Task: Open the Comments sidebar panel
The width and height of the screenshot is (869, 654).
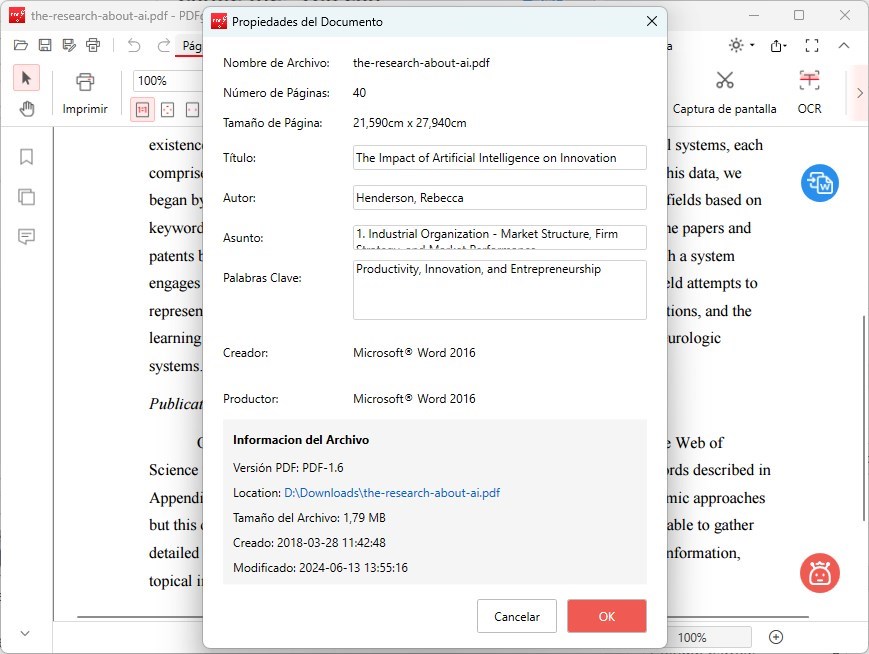Action: 27,237
